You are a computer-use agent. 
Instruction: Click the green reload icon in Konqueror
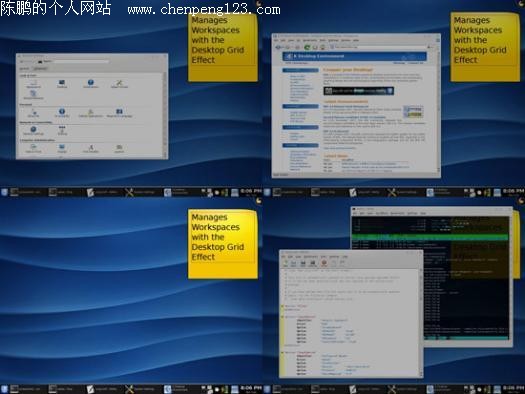coord(307,48)
